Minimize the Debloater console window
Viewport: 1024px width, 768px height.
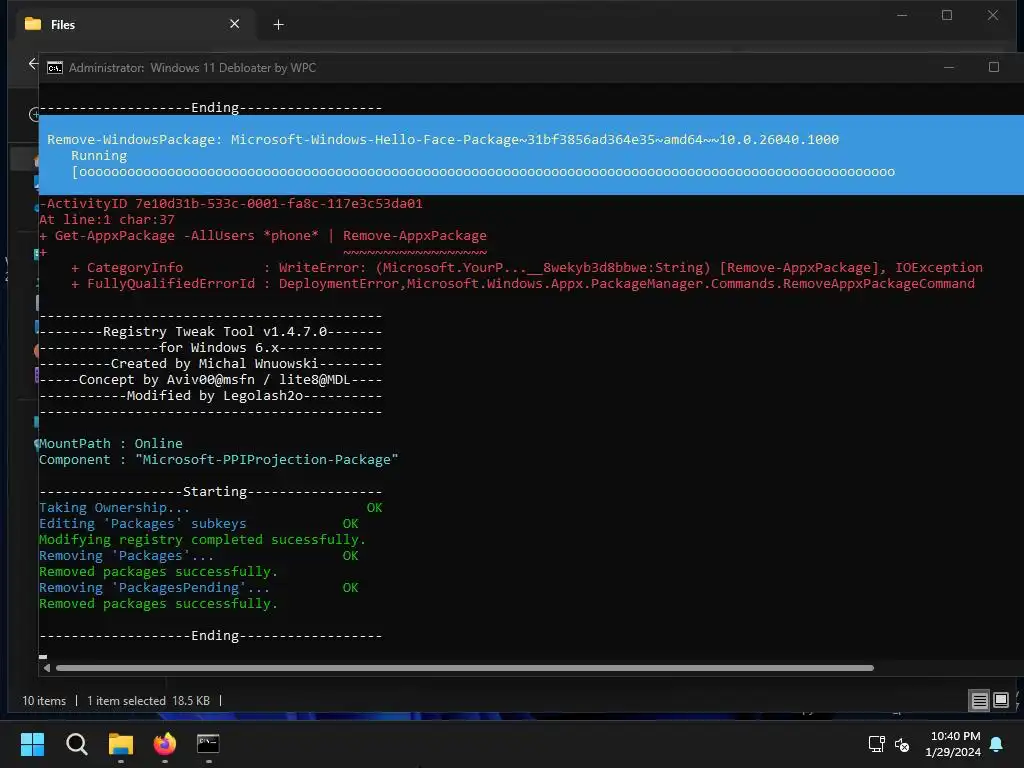[x=949, y=67]
